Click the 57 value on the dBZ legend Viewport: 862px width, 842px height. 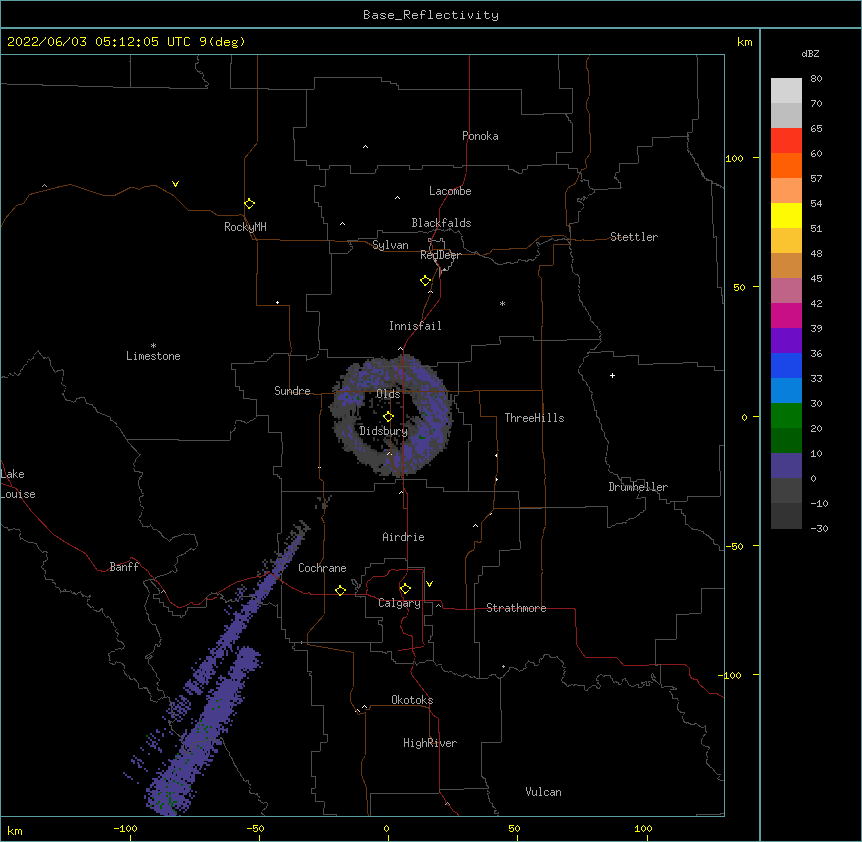pyautogui.click(x=816, y=179)
